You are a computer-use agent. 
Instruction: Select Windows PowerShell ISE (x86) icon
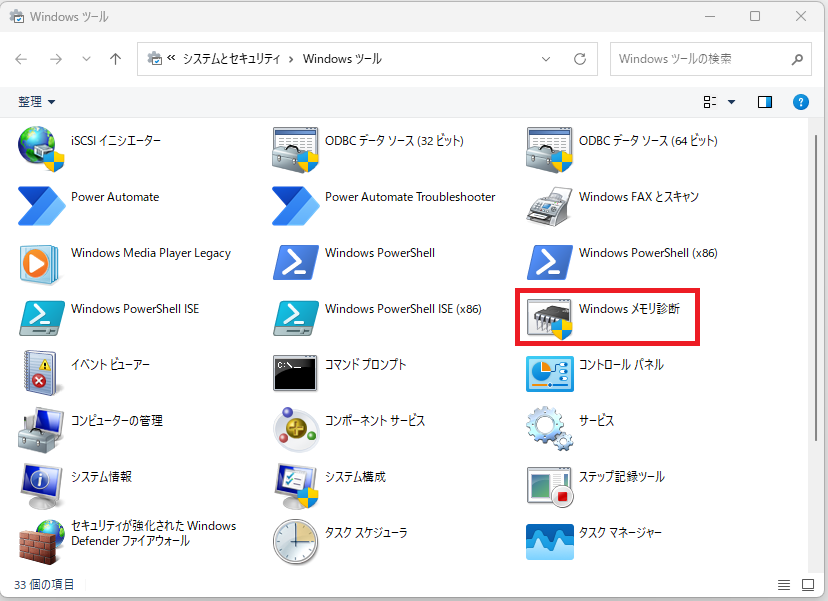tap(296, 317)
